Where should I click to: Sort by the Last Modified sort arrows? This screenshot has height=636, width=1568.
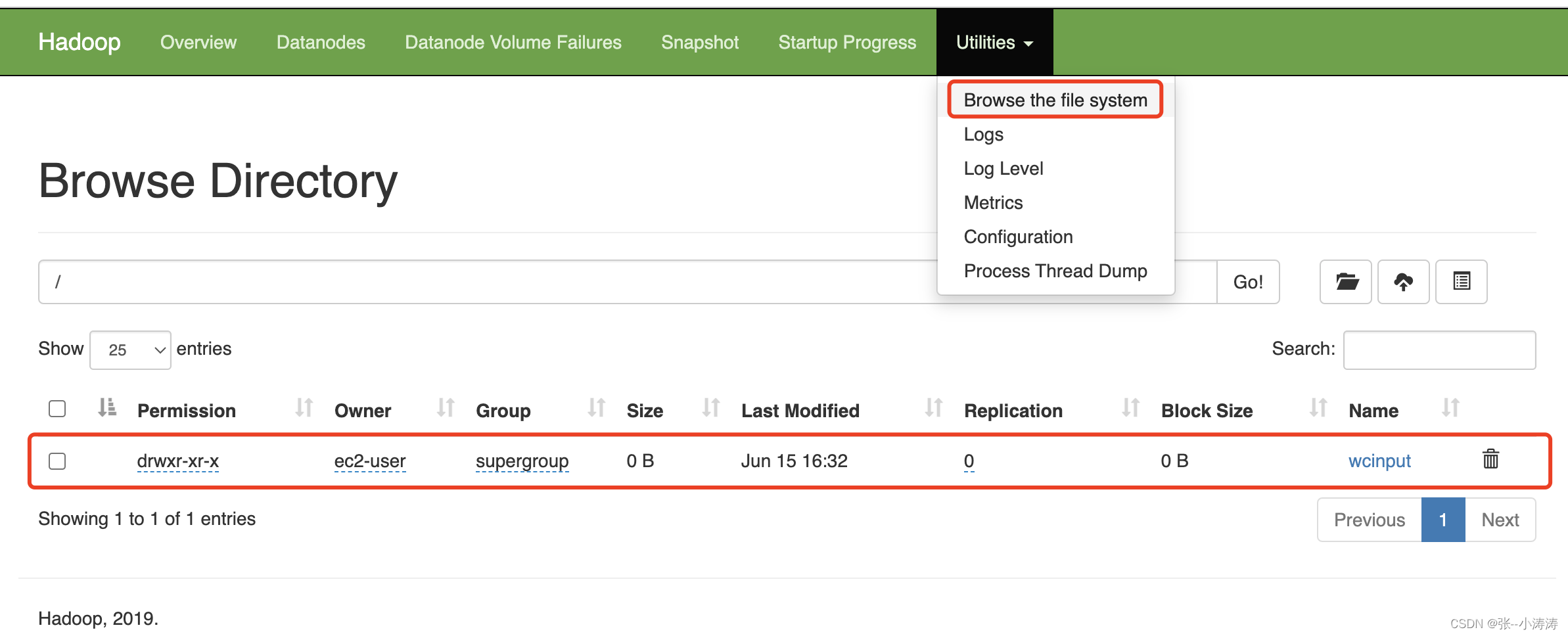[933, 408]
